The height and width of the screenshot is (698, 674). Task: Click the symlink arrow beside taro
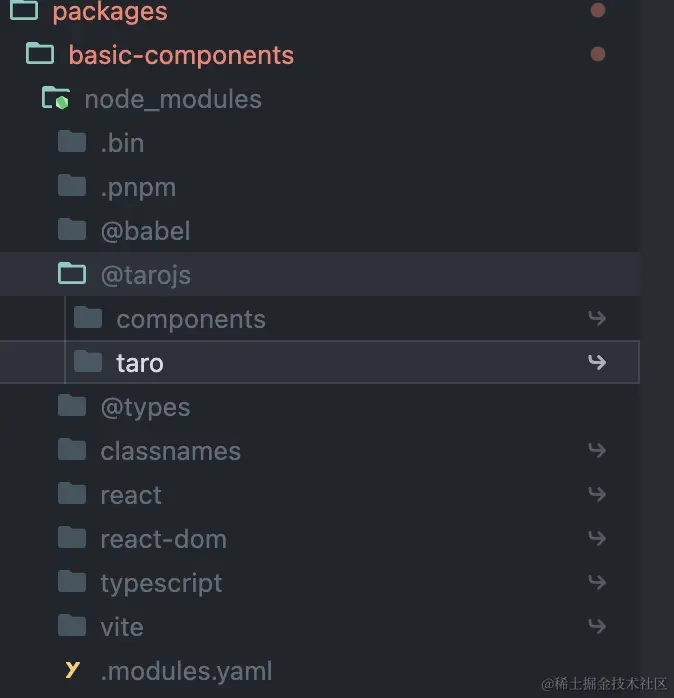tap(597, 362)
